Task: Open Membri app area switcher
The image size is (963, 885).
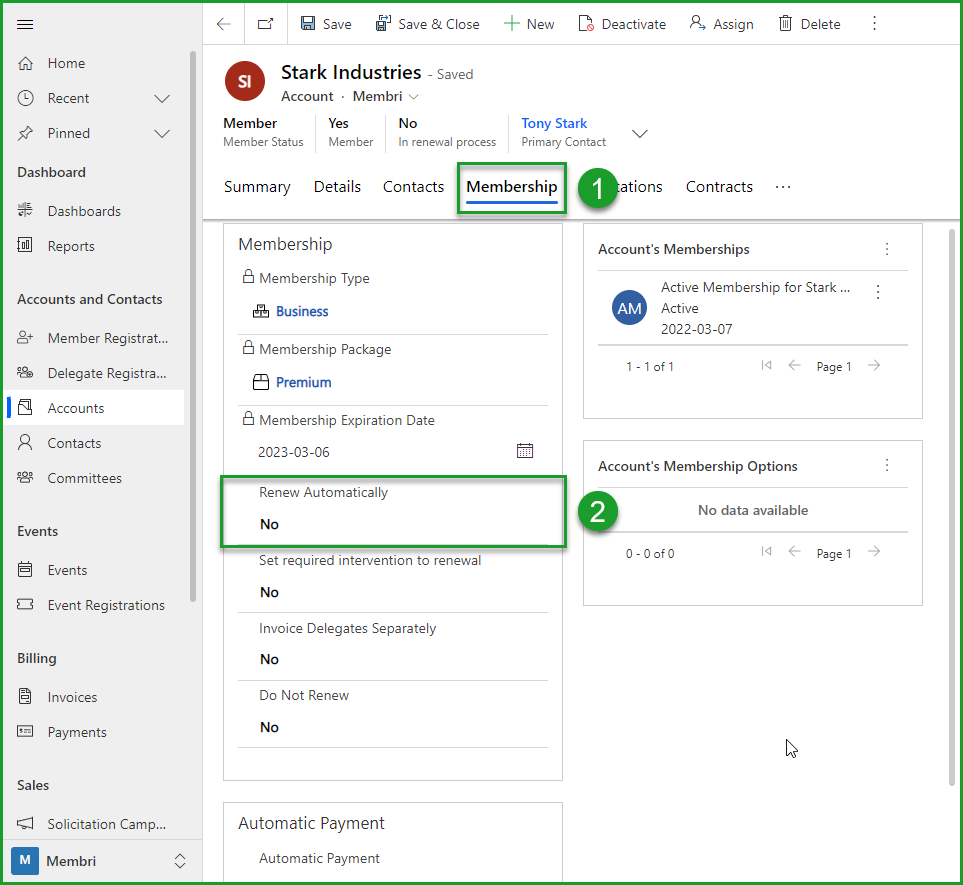Action: pos(180,860)
